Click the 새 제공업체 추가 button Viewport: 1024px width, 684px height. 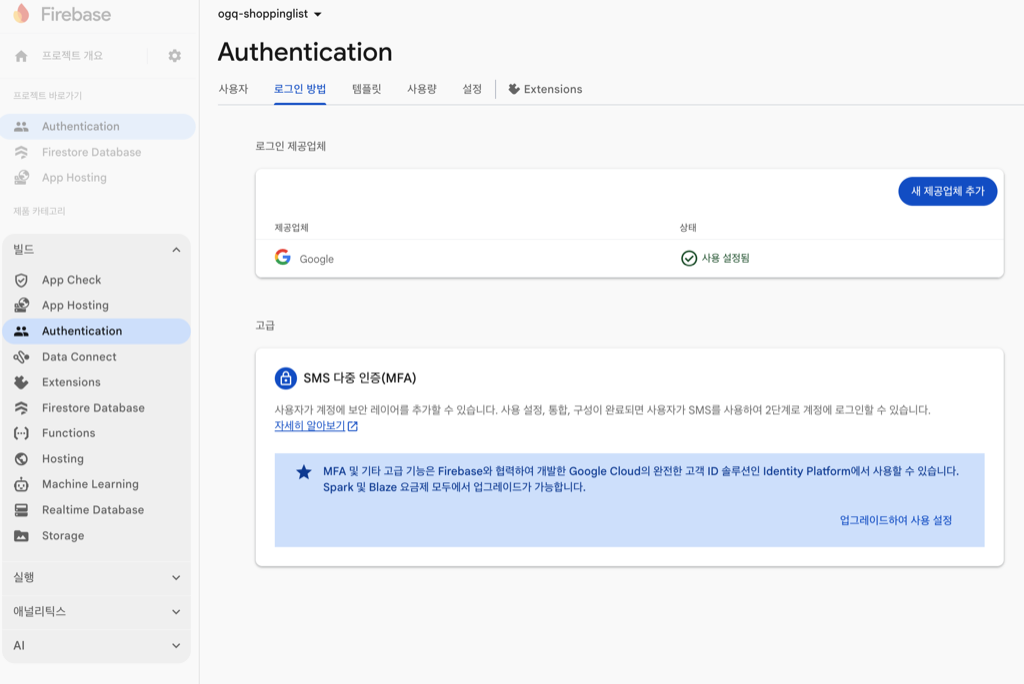pos(946,191)
